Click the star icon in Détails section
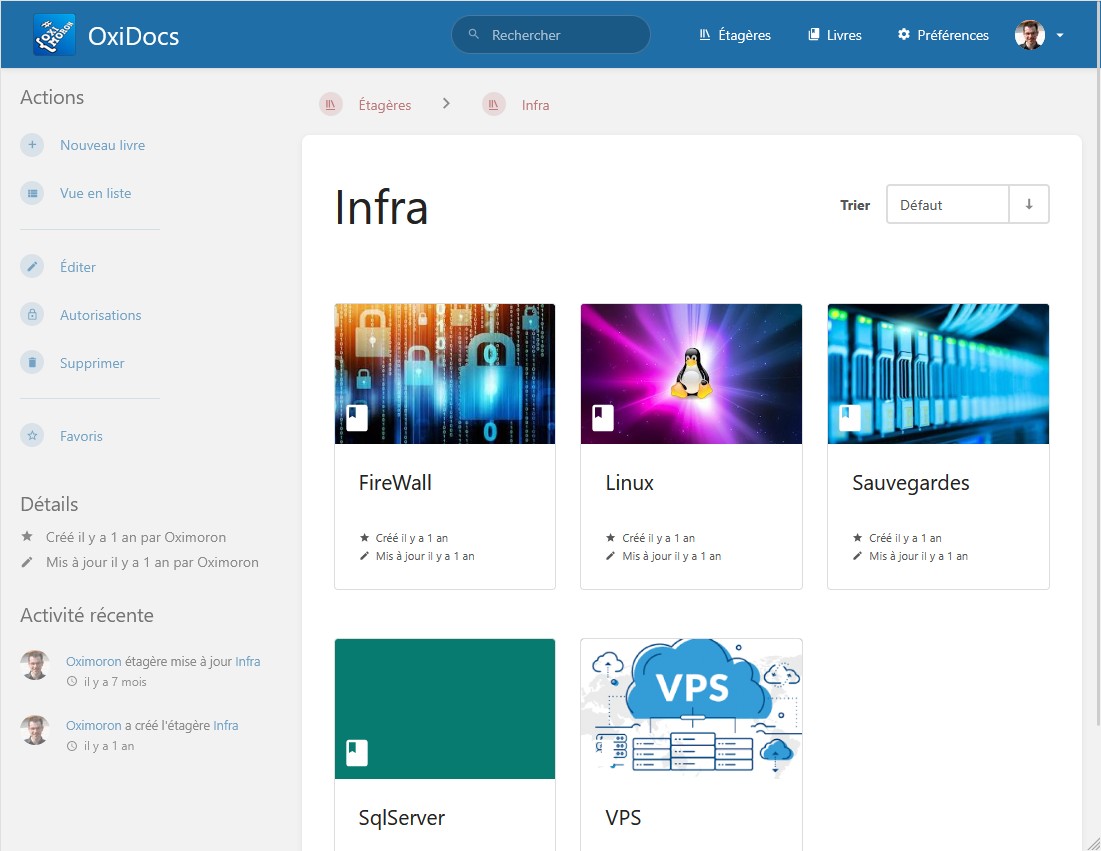Image resolution: width=1101 pixels, height=851 pixels. (x=27, y=536)
